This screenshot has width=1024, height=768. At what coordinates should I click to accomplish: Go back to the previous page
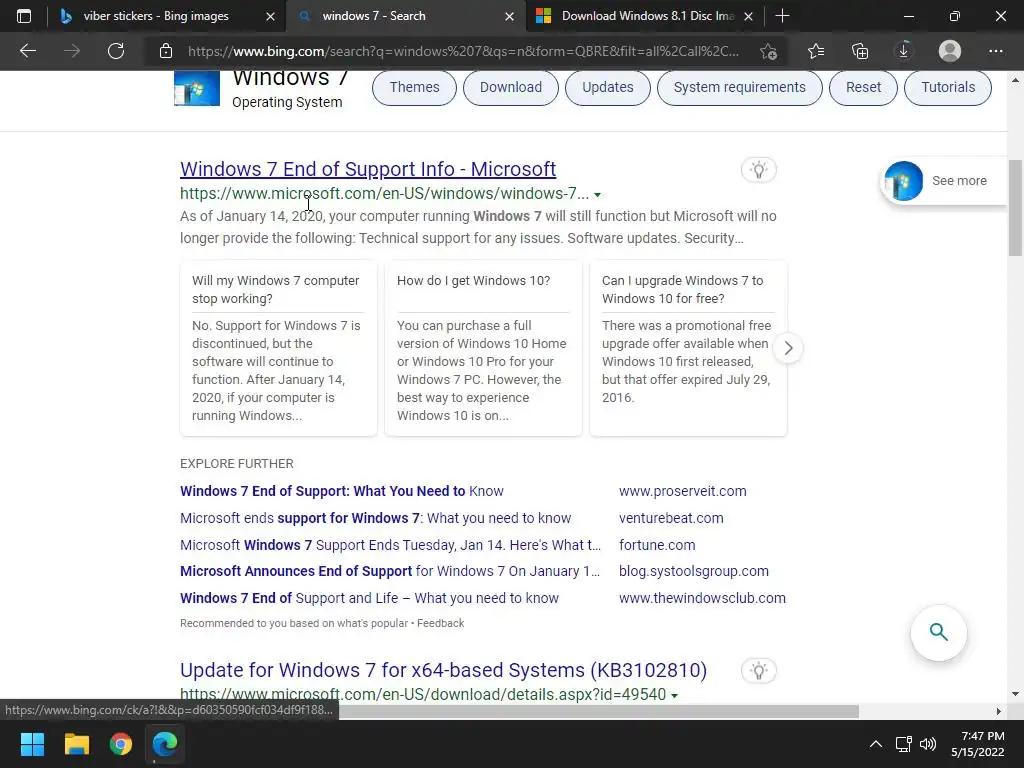(x=28, y=51)
